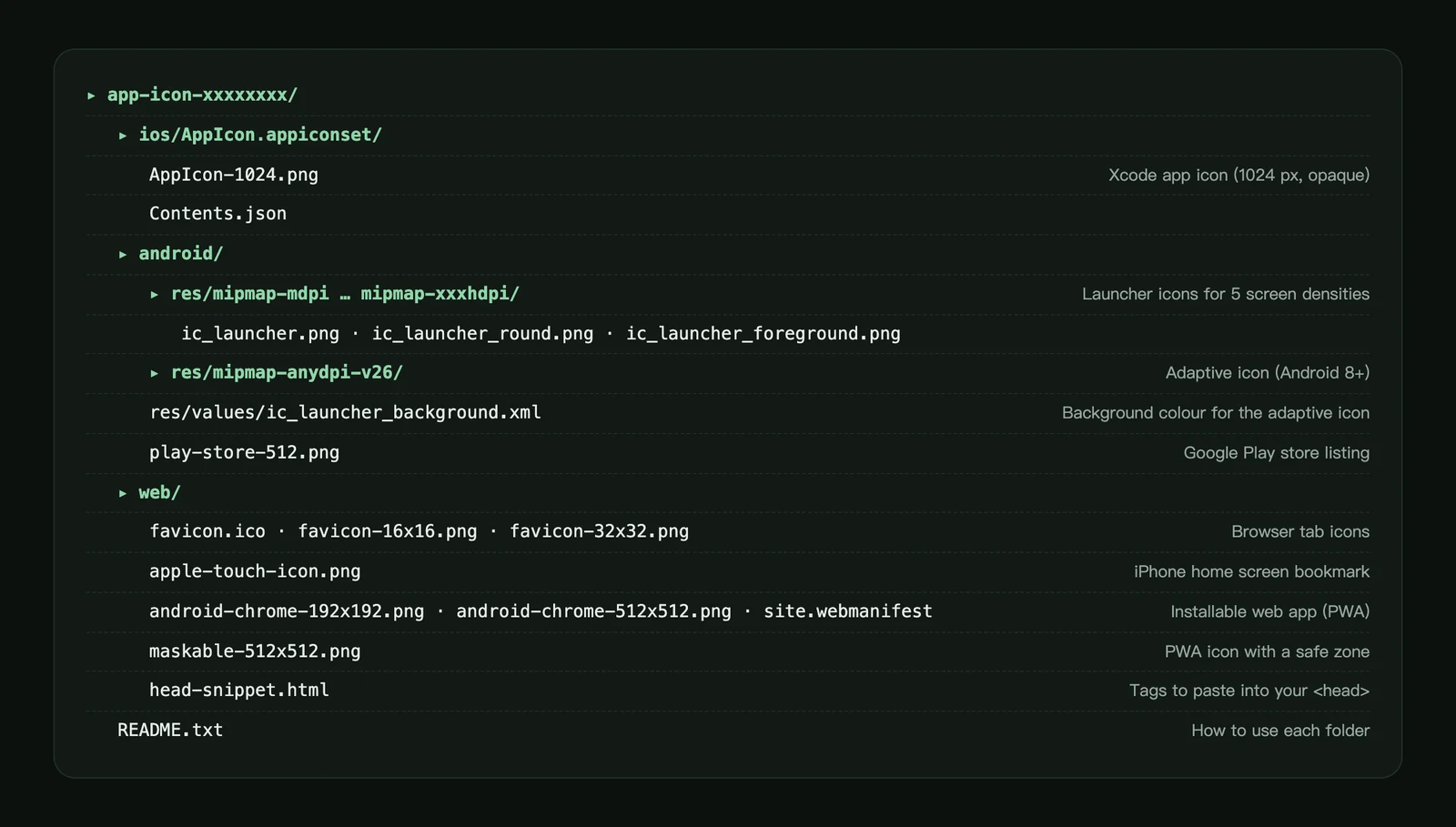Click 'Tags to paste into your <head>' note
This screenshot has width=1456, height=827.
(1249, 691)
